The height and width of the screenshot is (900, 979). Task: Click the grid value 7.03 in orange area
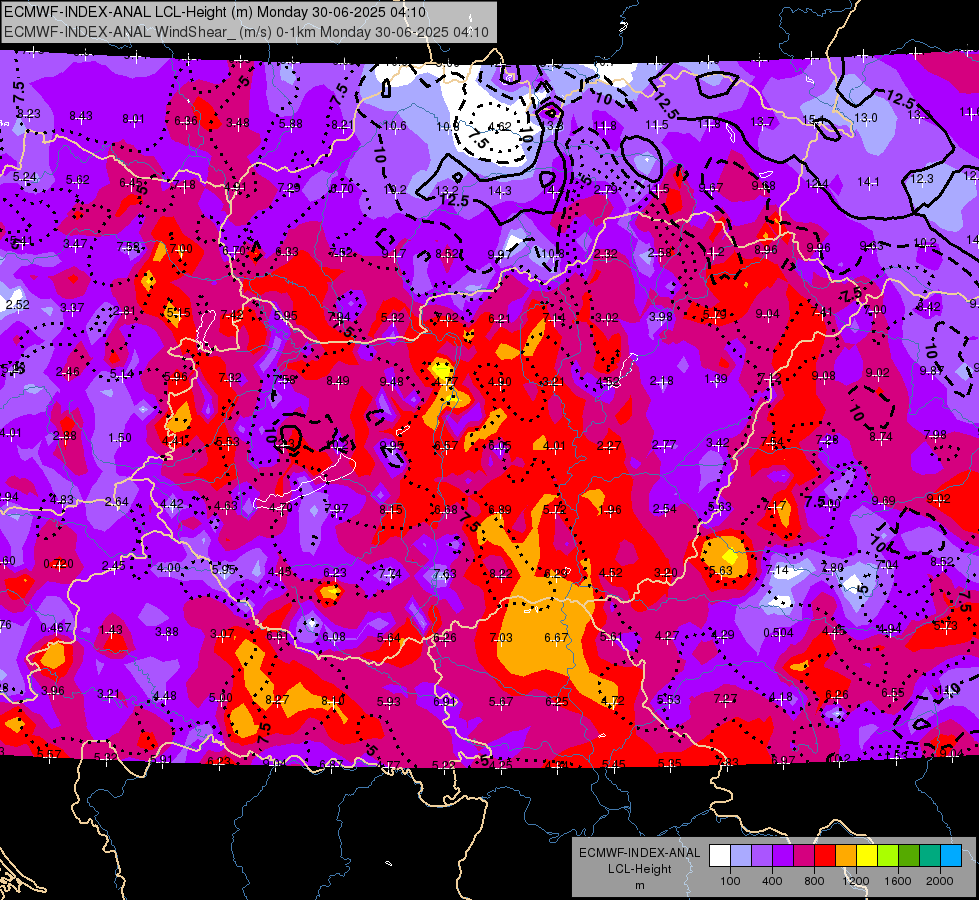coord(501,638)
